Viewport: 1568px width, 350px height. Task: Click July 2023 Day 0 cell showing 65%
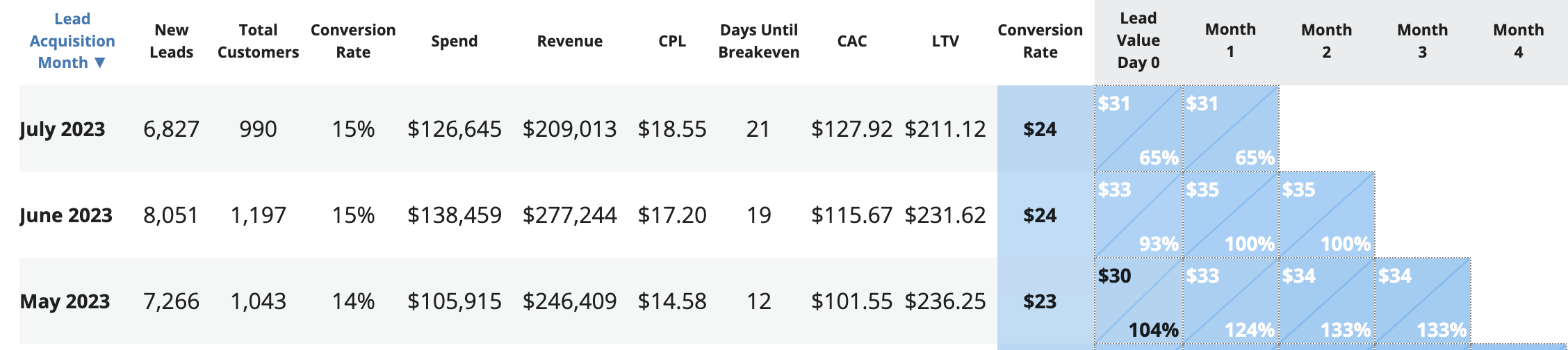click(x=1138, y=129)
